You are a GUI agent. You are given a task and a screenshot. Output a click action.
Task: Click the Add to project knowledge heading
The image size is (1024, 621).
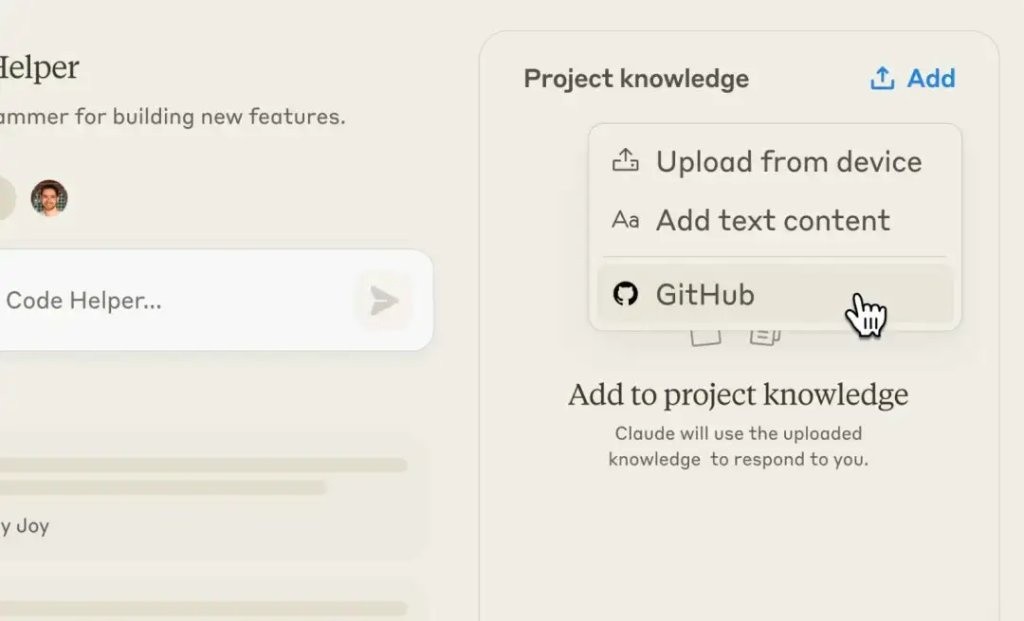click(x=738, y=395)
